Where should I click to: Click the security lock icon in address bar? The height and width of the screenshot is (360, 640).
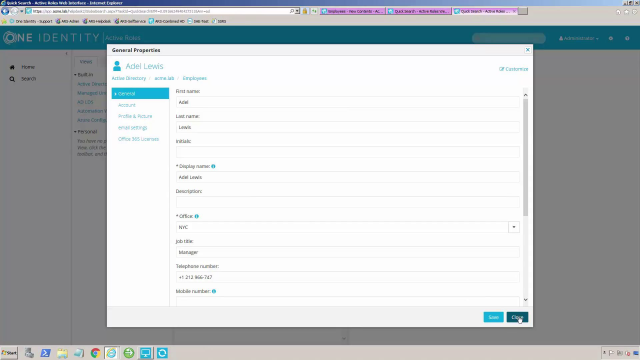point(304,11)
